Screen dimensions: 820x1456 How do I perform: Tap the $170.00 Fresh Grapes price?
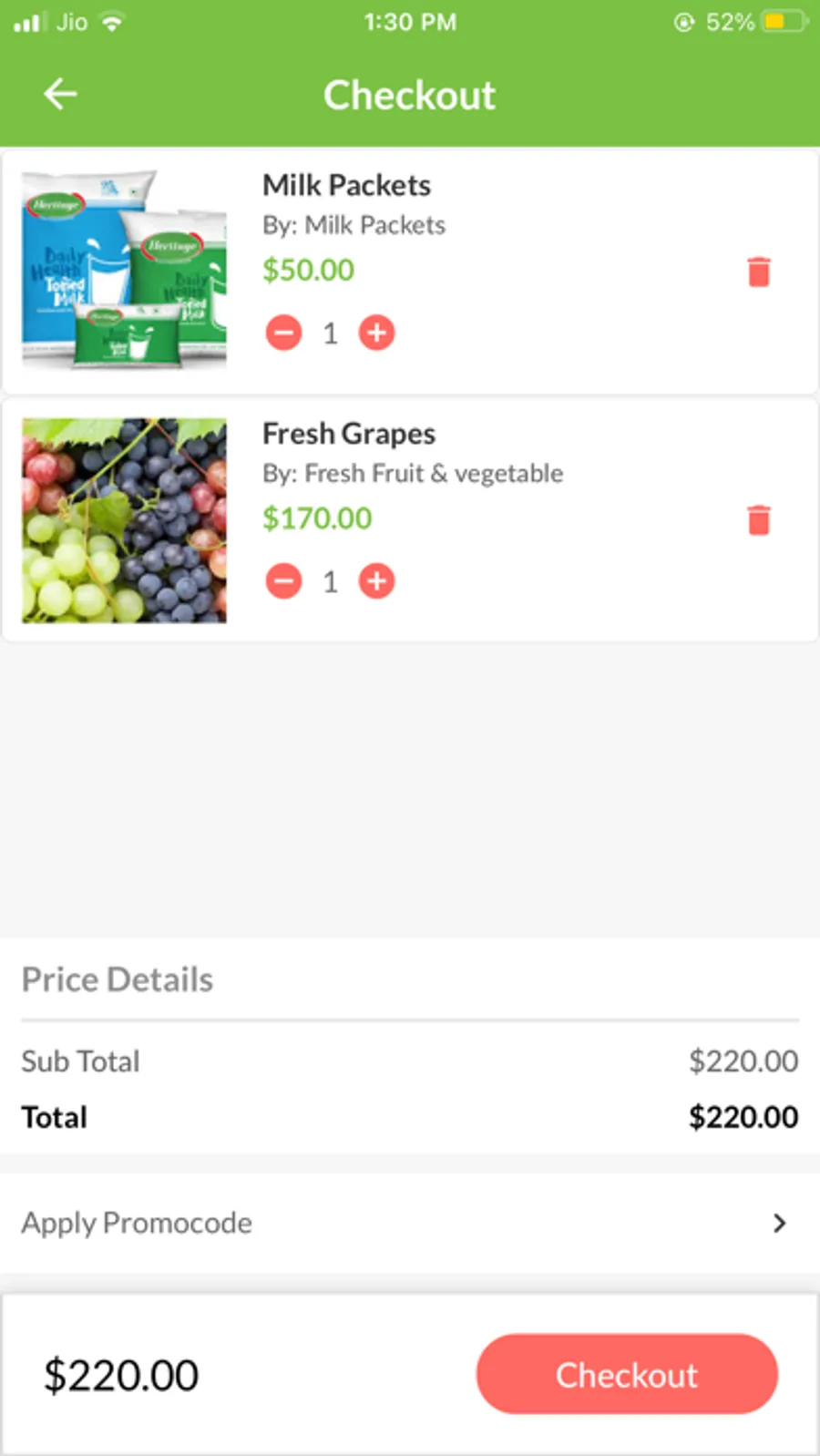317,518
